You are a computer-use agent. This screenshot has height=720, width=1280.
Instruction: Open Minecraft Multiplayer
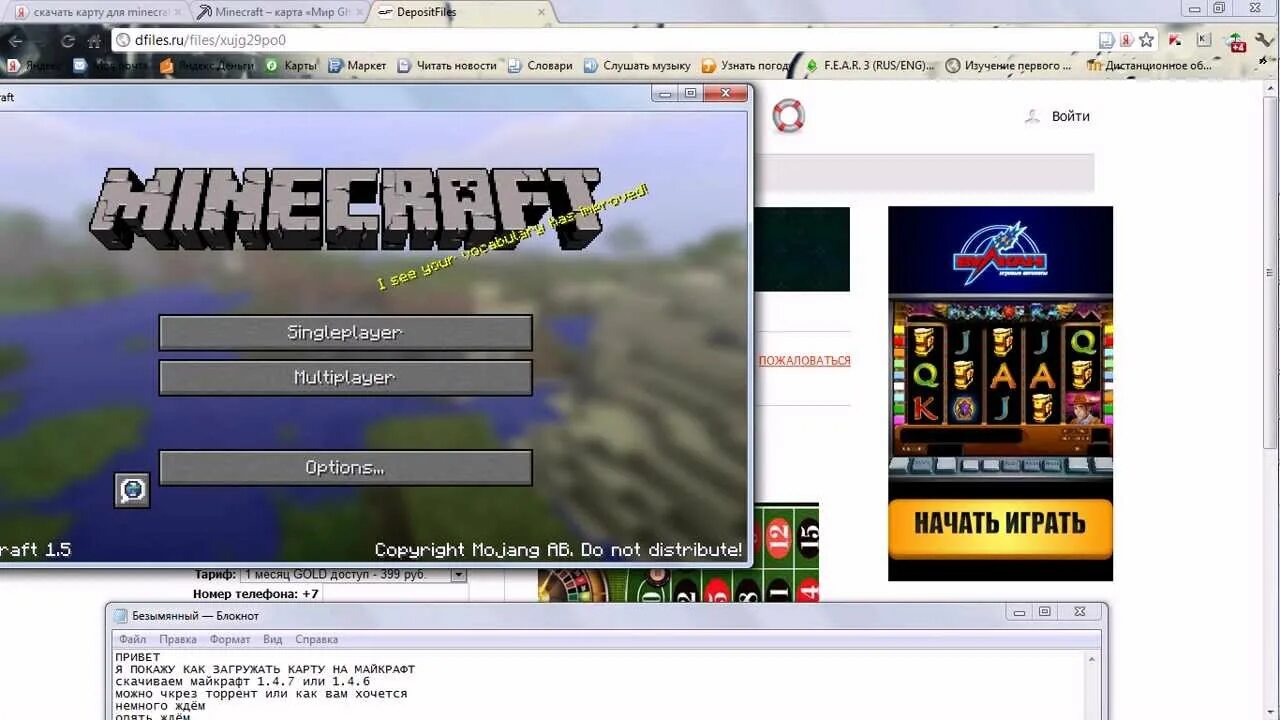[345, 378]
